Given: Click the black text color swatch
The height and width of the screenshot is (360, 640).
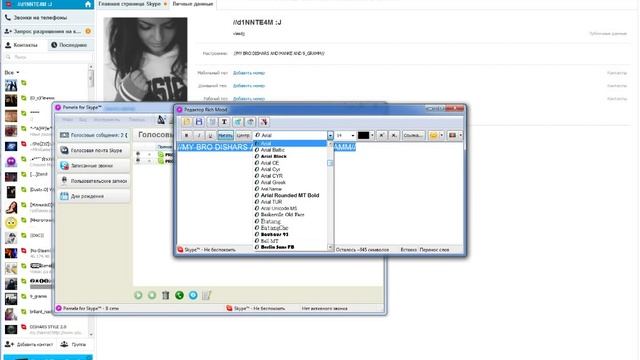Looking at the screenshot, I should click(x=363, y=136).
